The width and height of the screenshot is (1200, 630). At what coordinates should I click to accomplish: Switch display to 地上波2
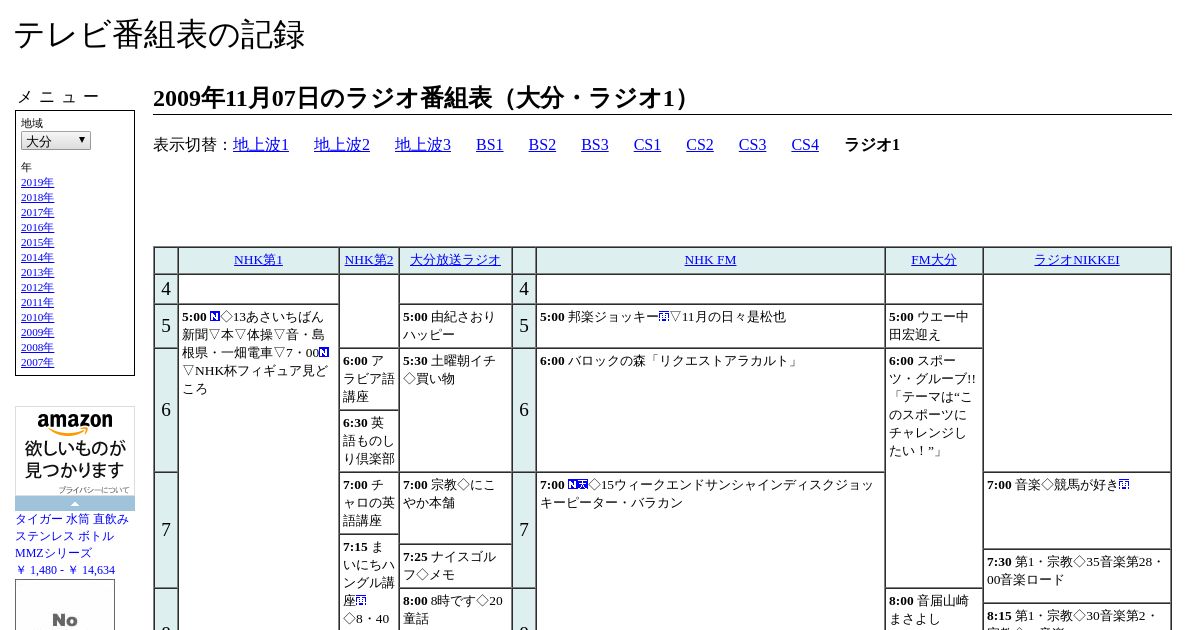click(342, 145)
